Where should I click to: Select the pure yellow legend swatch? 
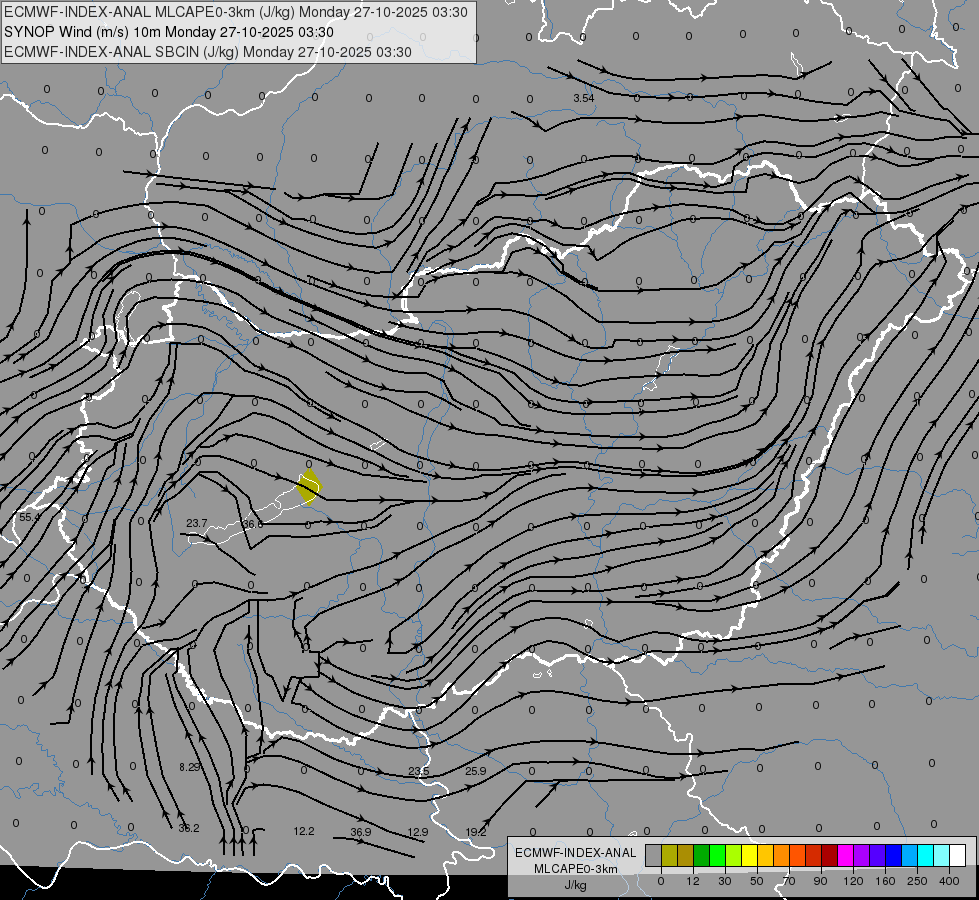749,855
